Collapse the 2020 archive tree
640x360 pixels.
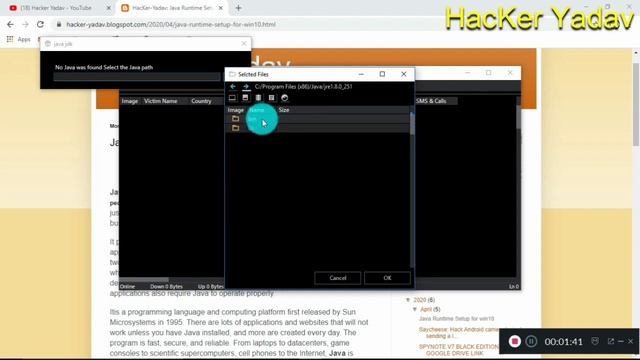(x=408, y=300)
